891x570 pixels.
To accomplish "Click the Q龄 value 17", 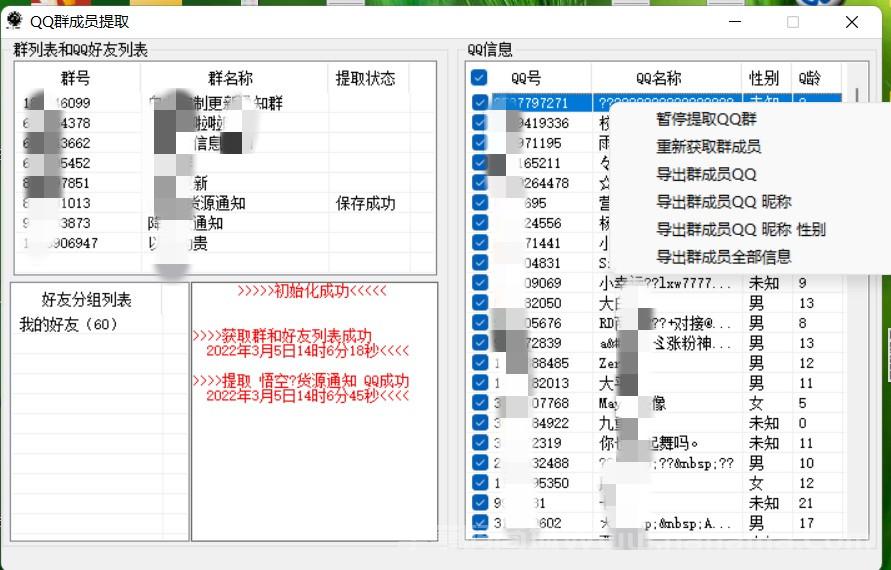I will pyautogui.click(x=806, y=523).
